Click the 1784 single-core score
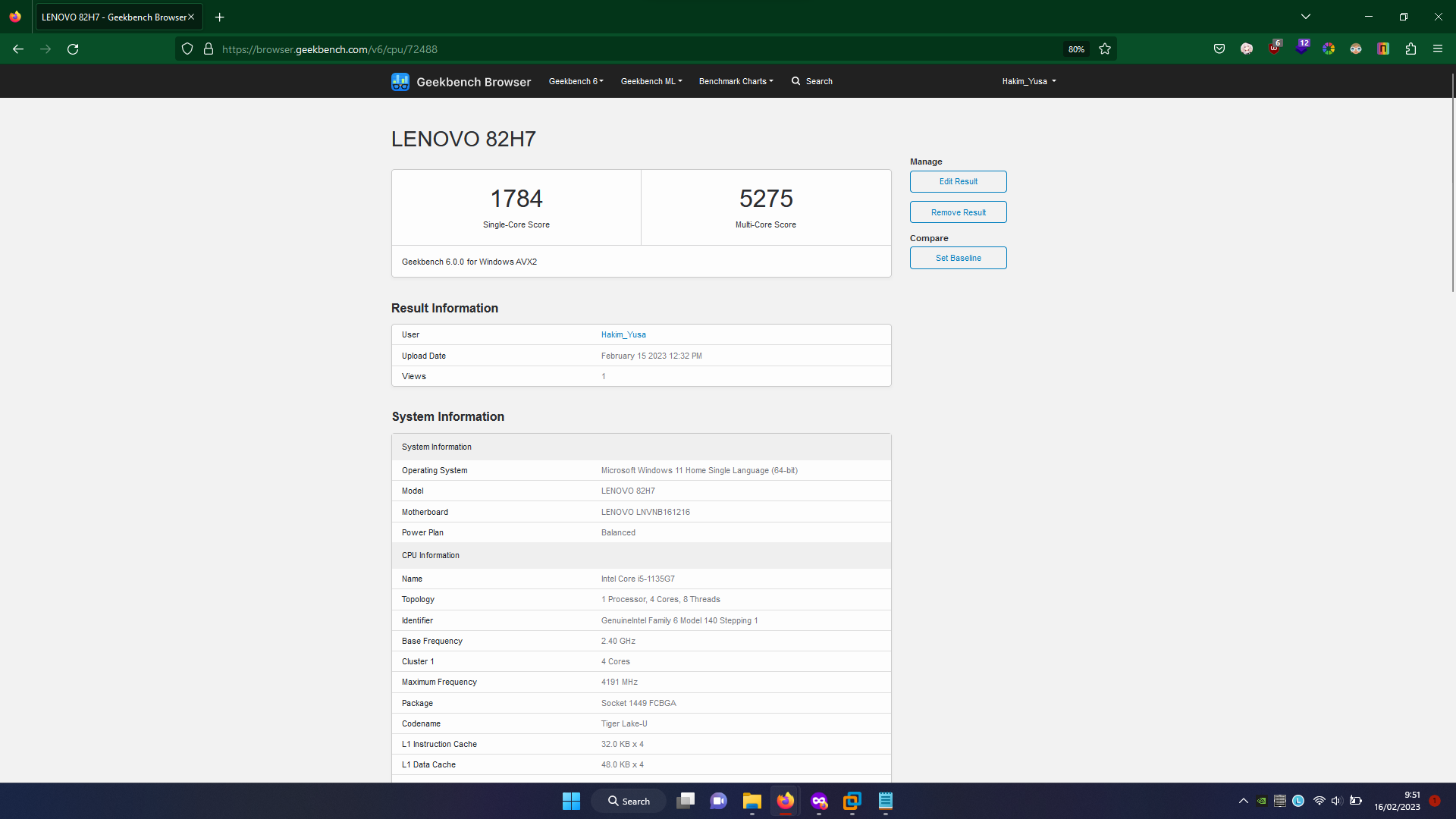The height and width of the screenshot is (819, 1456). tap(516, 199)
